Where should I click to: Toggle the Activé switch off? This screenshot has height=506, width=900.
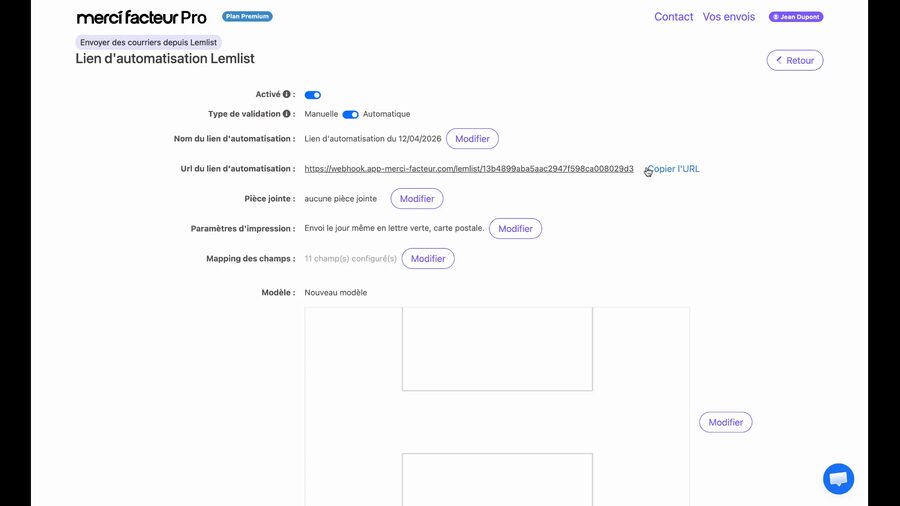click(x=313, y=95)
